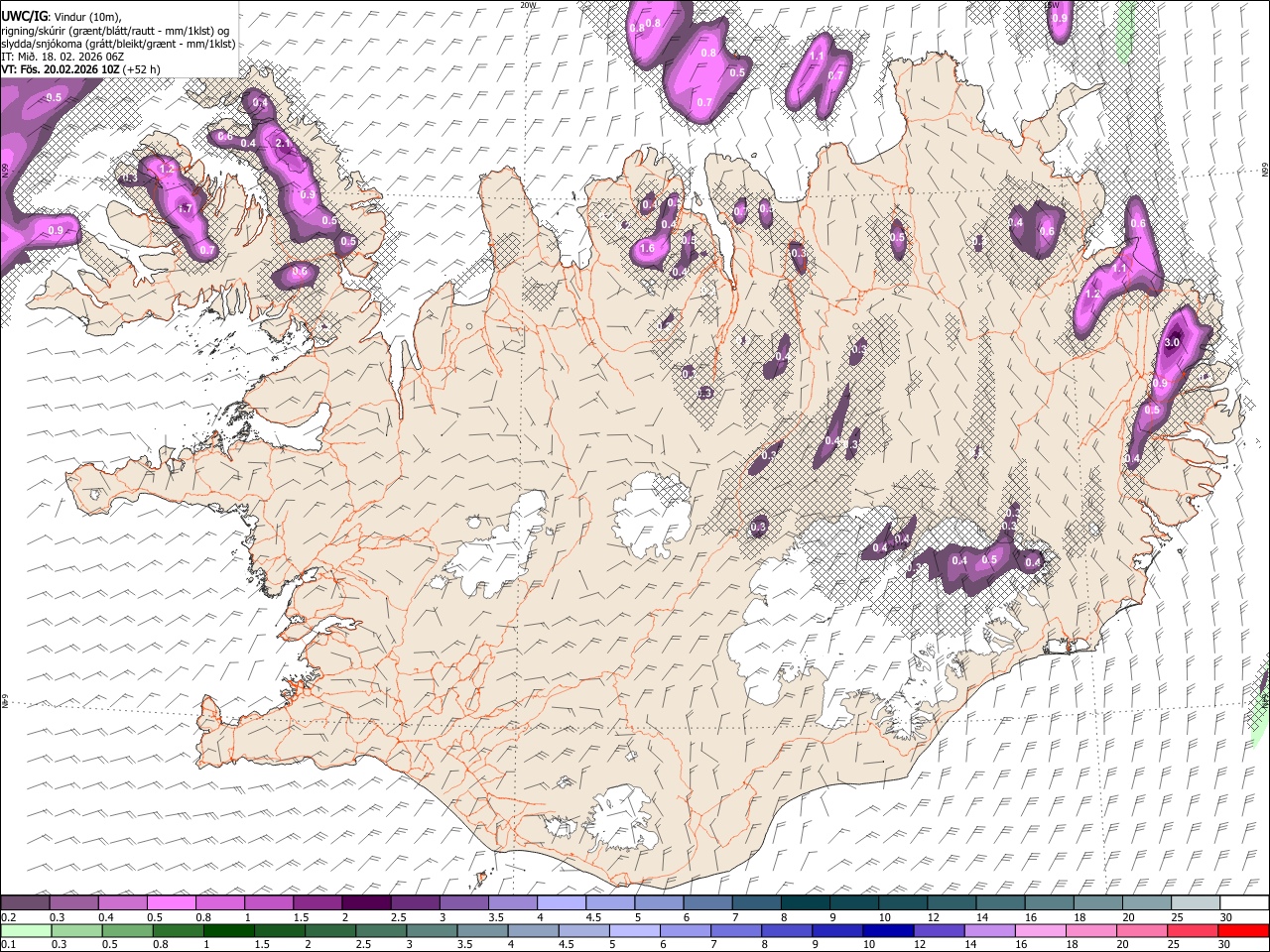Click the 'slydda/snjókoma' legend description line
This screenshot has width=1270, height=952.
point(118,44)
